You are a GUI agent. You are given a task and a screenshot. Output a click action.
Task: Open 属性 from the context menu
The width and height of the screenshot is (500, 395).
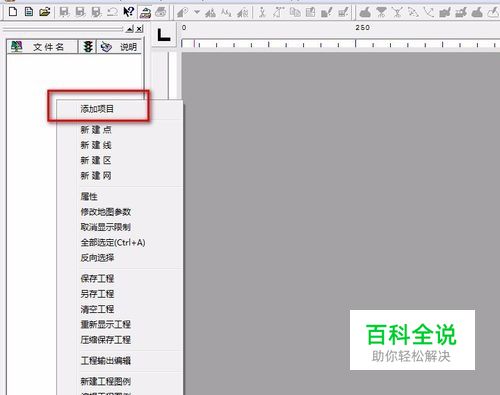coord(89,196)
